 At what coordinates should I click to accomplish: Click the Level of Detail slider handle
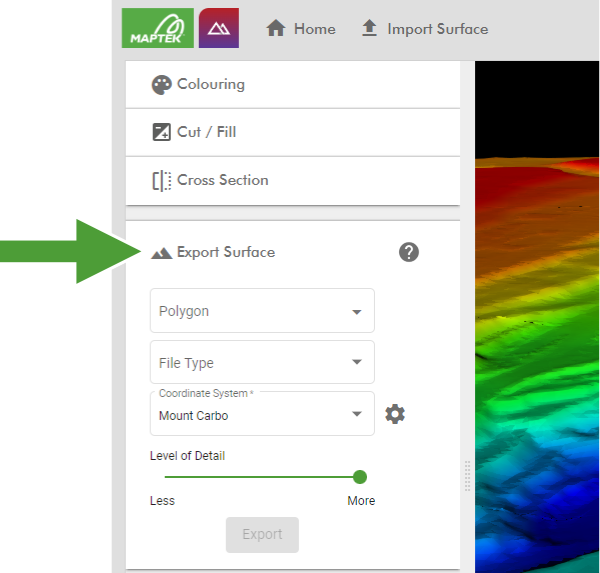360,477
